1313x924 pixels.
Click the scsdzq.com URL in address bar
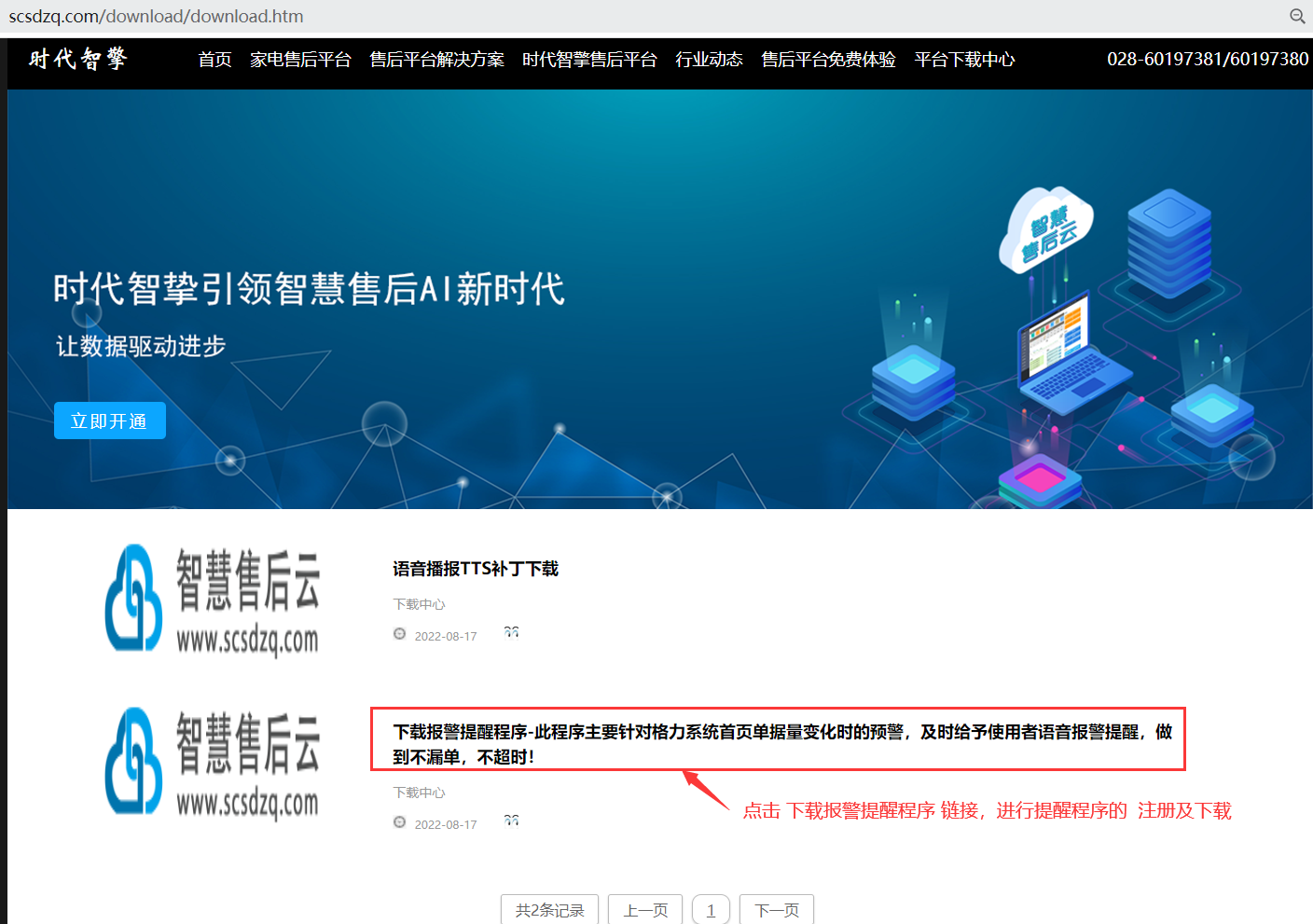tap(156, 16)
